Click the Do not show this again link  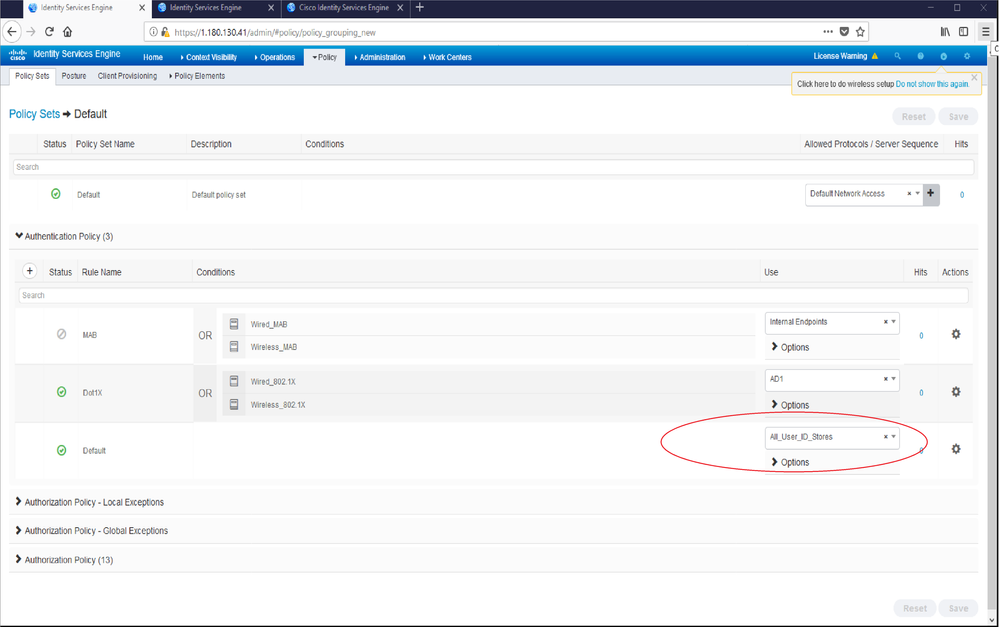click(932, 84)
